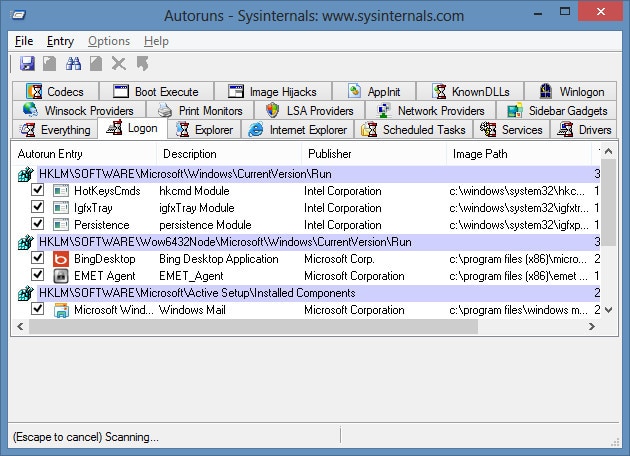This screenshot has height=456, width=630.
Task: Select the Active Setup\Installed Components row
Action: point(309,293)
